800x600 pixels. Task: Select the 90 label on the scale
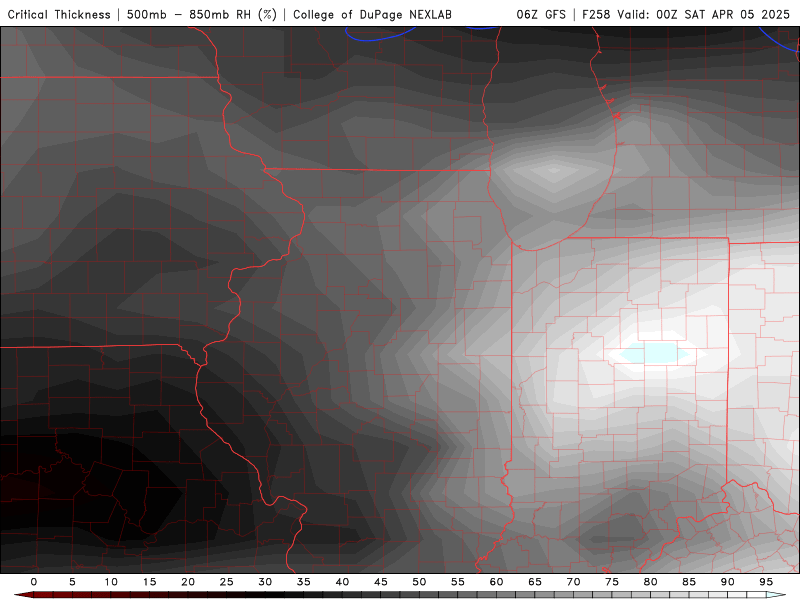728,582
